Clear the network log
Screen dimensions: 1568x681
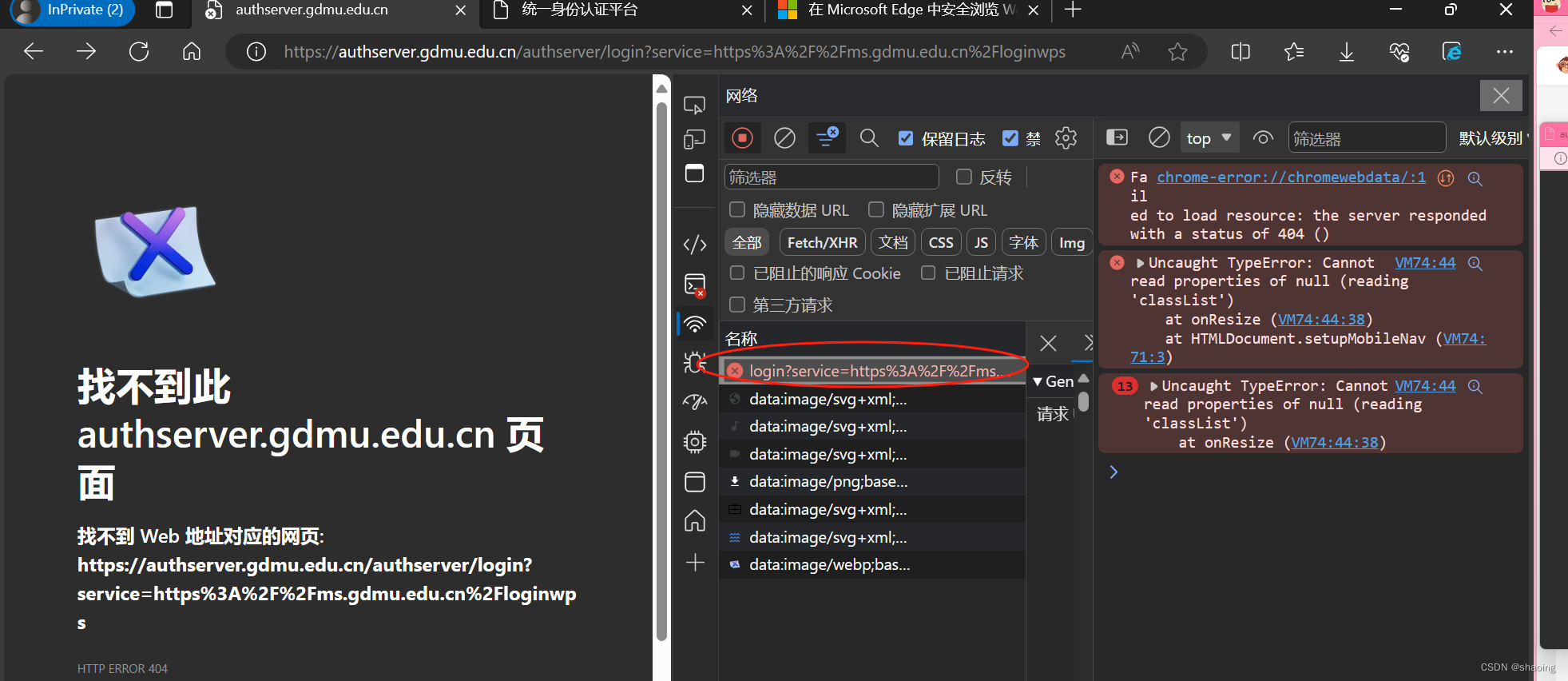pos(784,138)
